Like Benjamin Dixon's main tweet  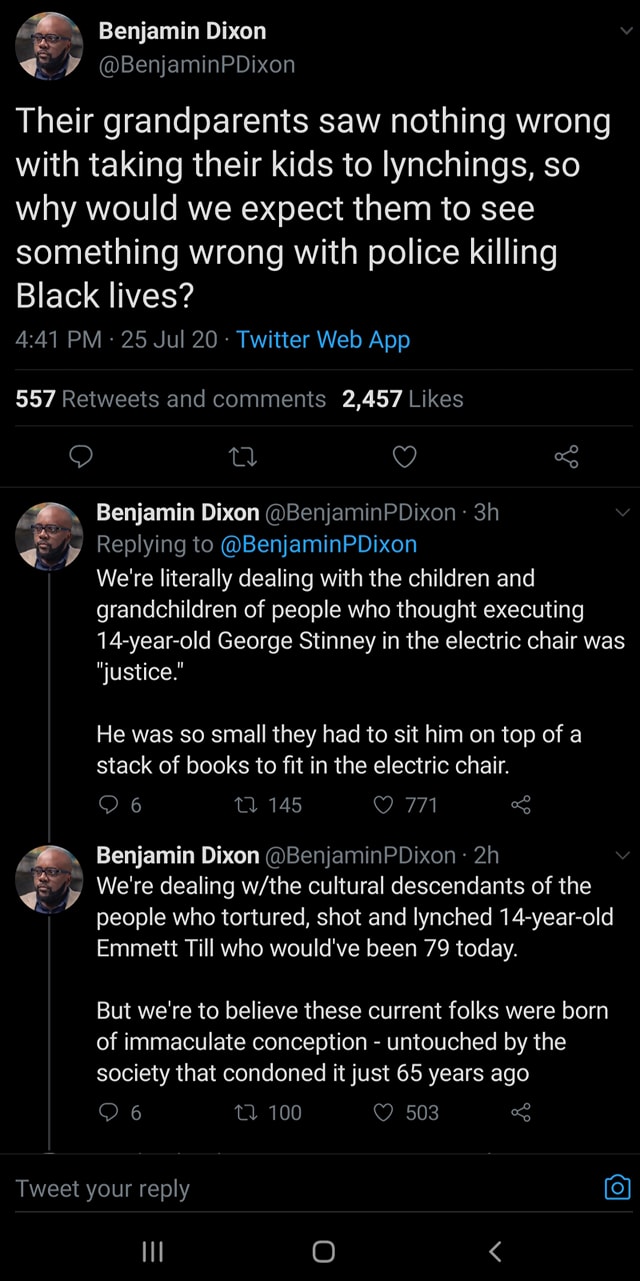coord(404,457)
